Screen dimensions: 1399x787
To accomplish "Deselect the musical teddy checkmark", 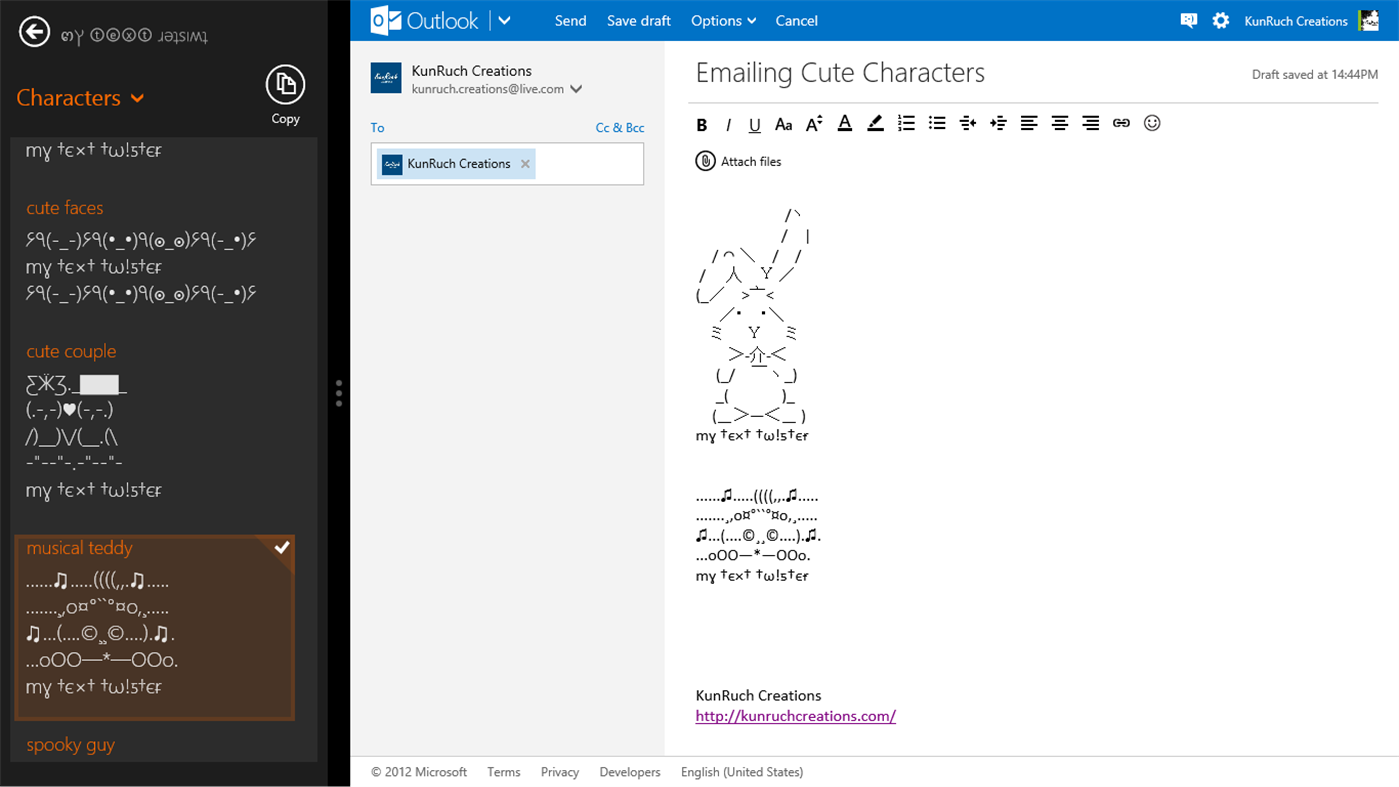I will point(282,547).
